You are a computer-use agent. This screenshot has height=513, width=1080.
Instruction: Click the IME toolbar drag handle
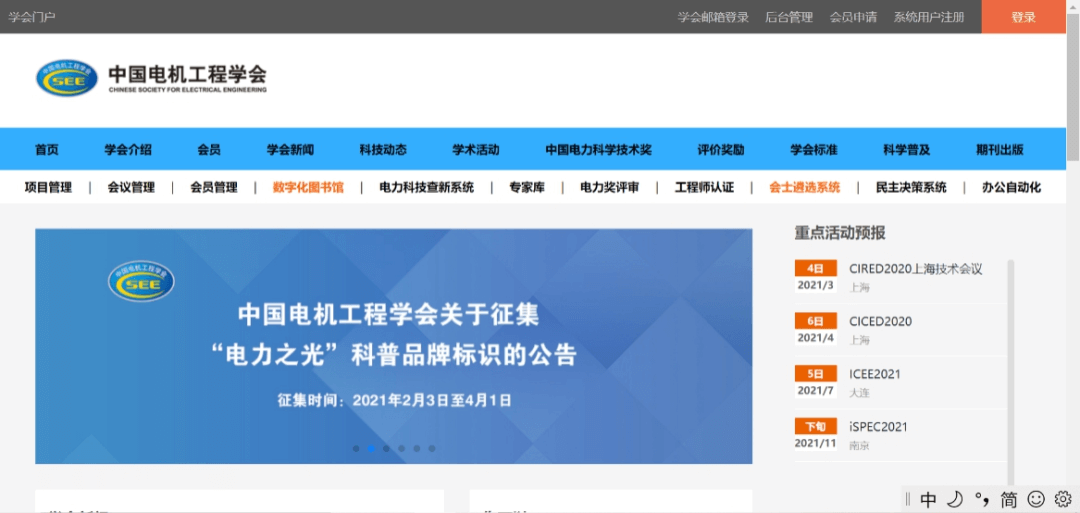[908, 499]
